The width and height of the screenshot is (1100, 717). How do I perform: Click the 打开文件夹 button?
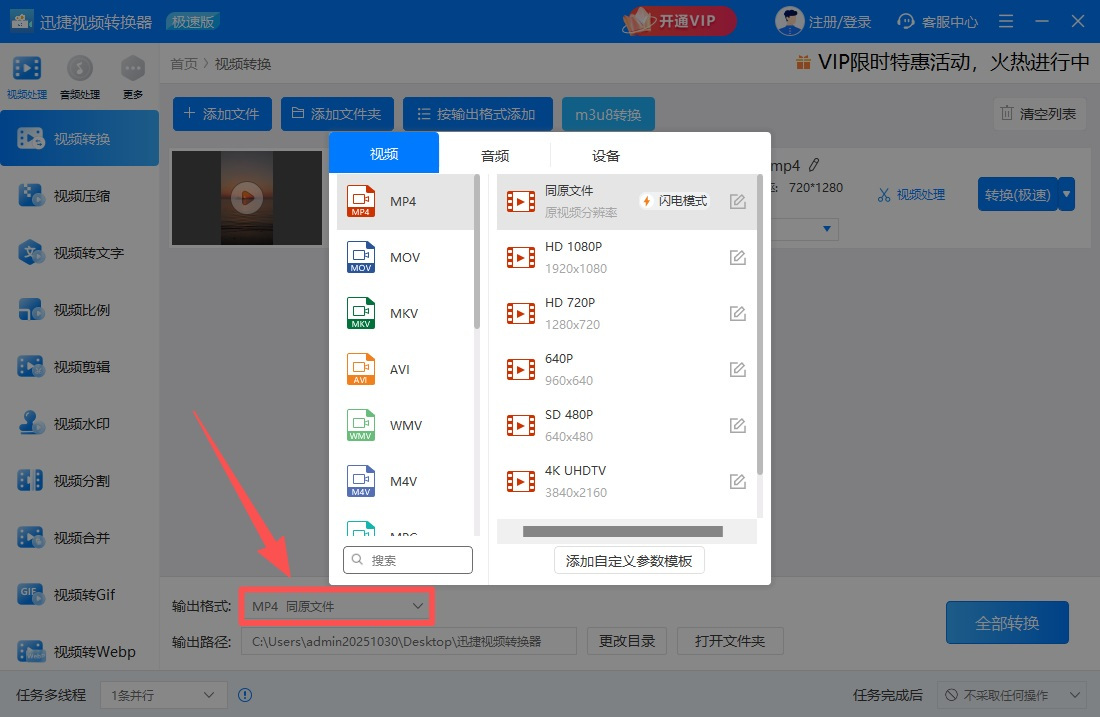pyautogui.click(x=730, y=641)
